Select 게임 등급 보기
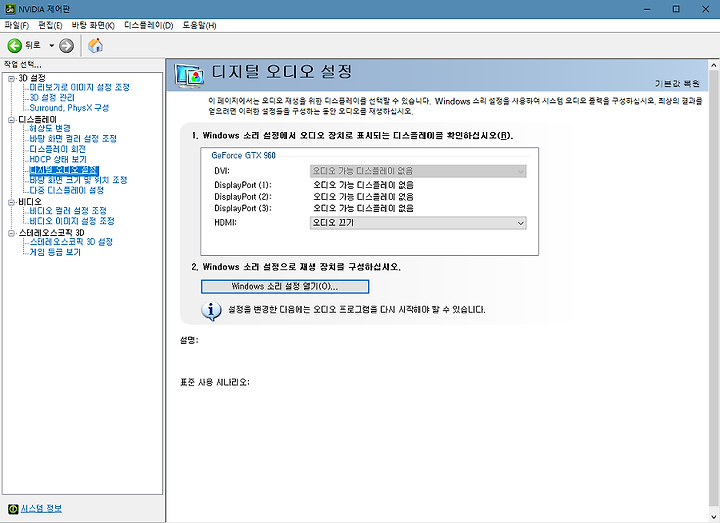This screenshot has height=523, width=720. pyautogui.click(x=55, y=252)
